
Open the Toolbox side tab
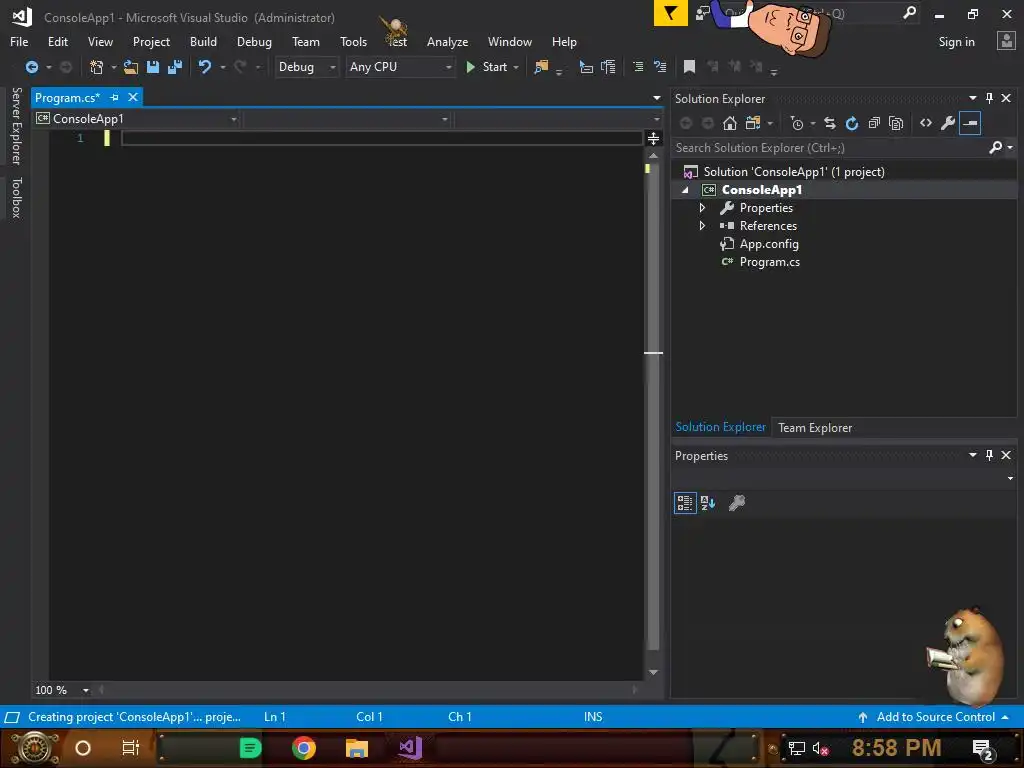coord(16,197)
